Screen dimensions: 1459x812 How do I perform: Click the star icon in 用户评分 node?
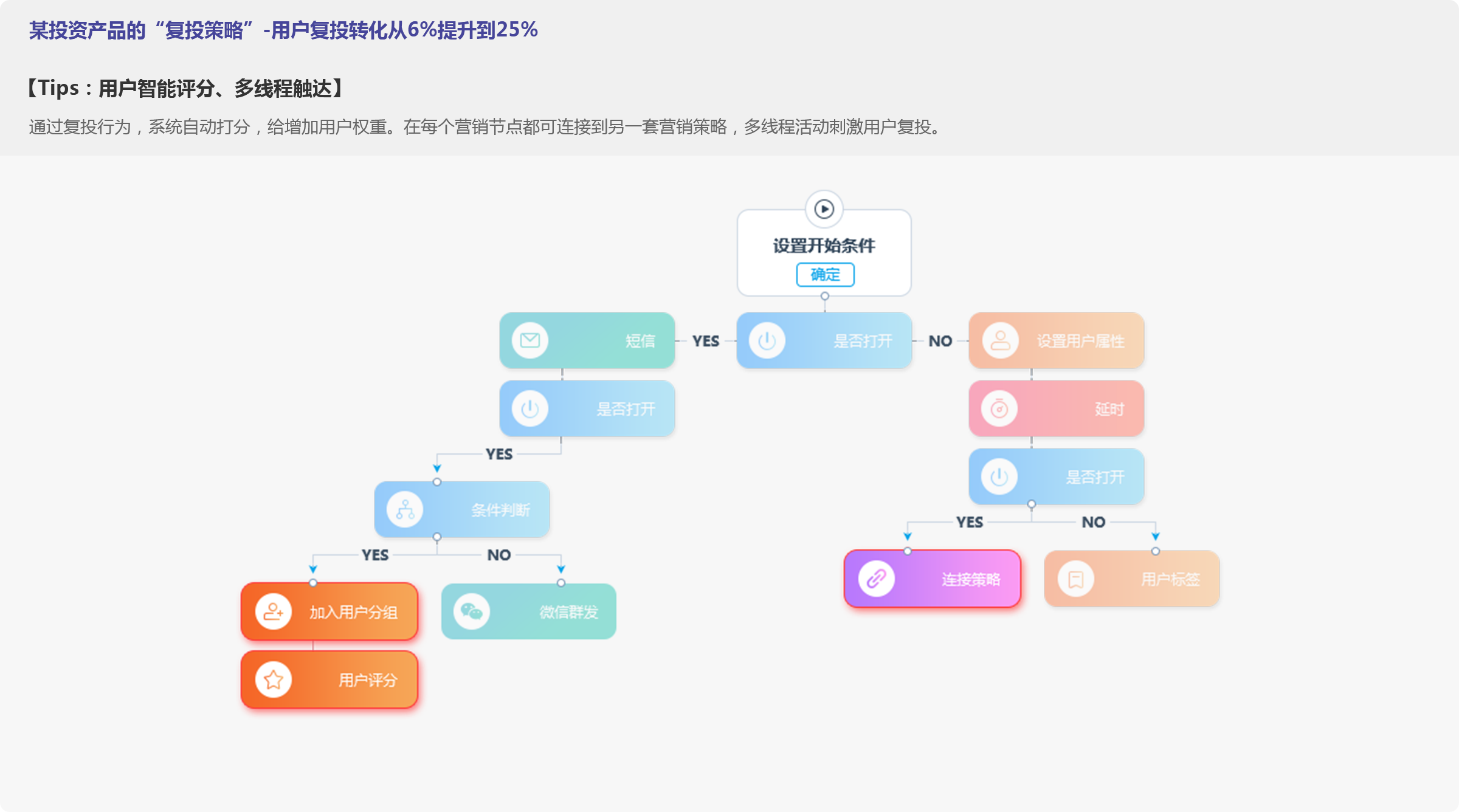[273, 680]
